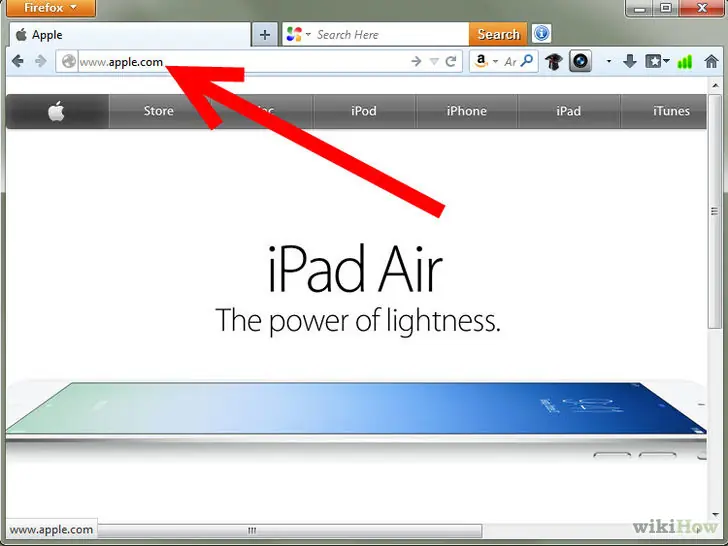Open iPod in the Apple navigation bar

(364, 111)
